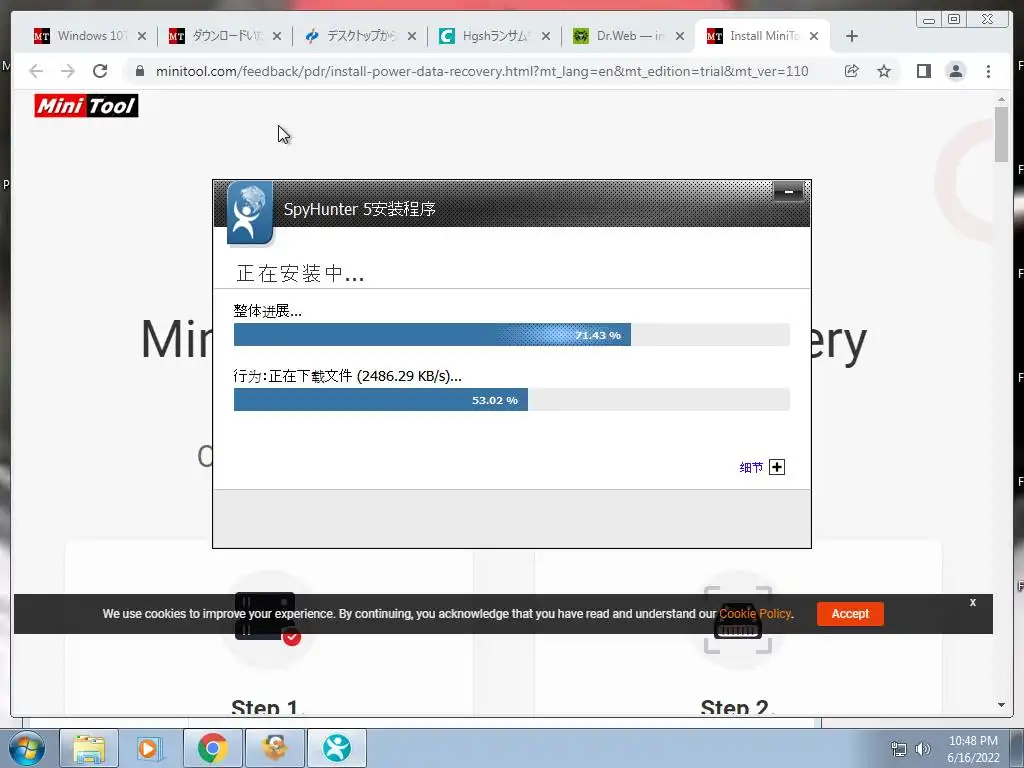Open the ダウンロード MiniTool tab
Viewport: 1024px width, 768px height.
tap(225, 36)
